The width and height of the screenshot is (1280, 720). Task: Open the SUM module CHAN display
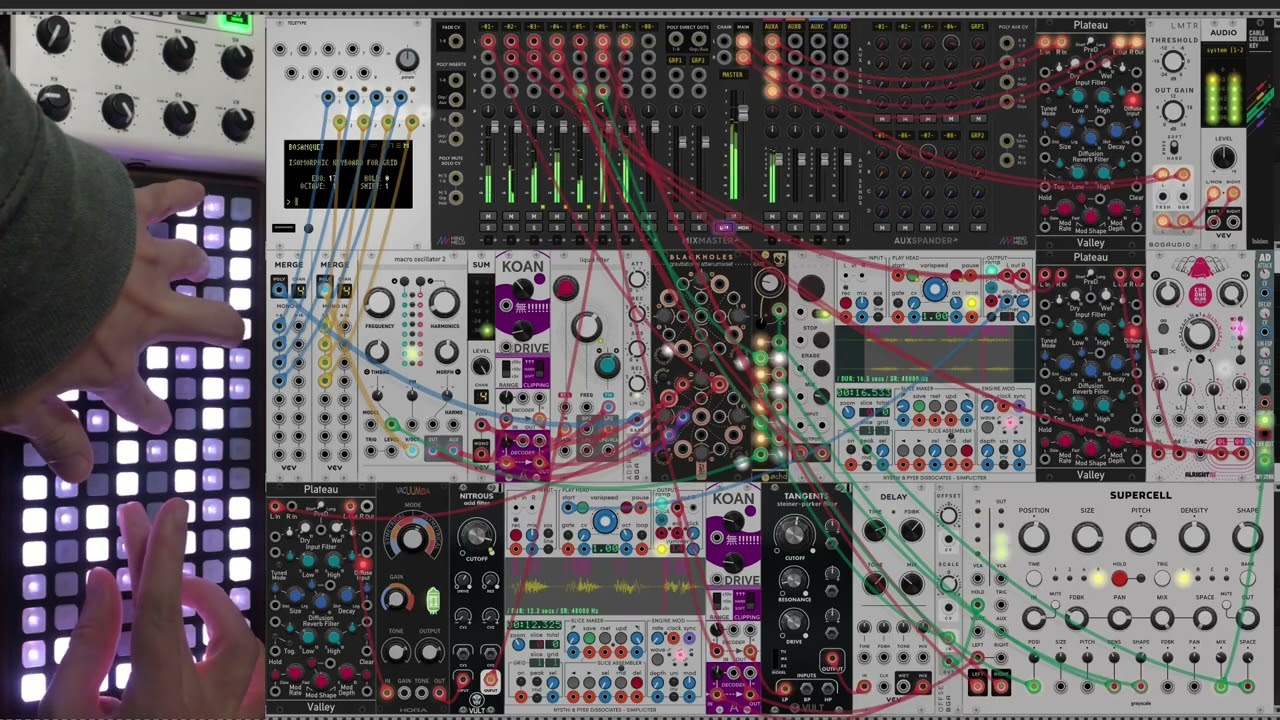coord(481,396)
